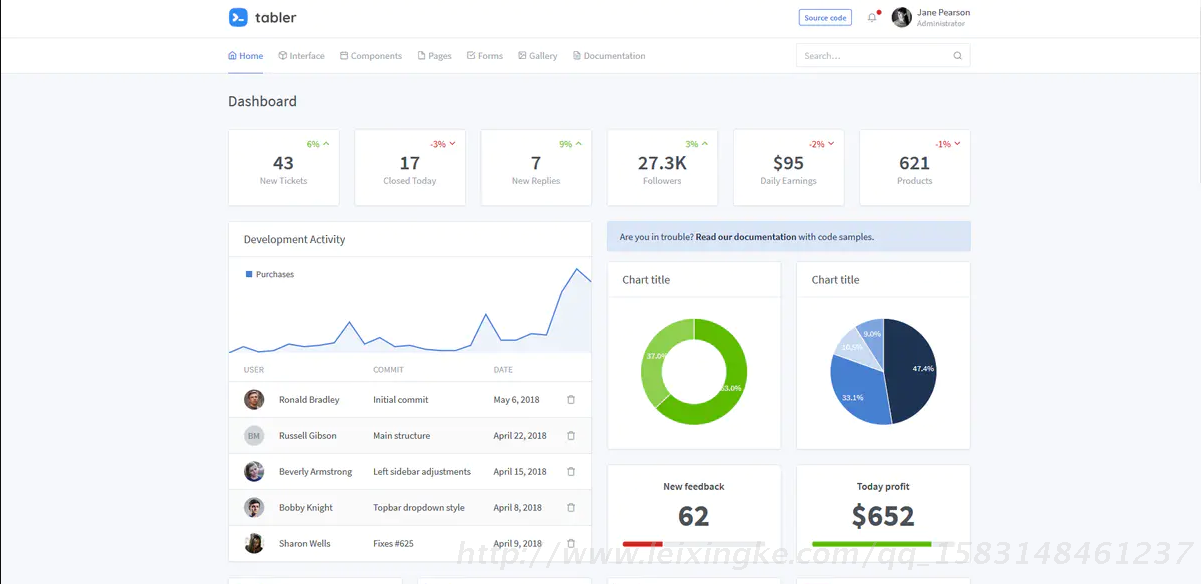Image resolution: width=1201 pixels, height=584 pixels.
Task: Click trash icon for Russell Gibson row
Action: [571, 436]
